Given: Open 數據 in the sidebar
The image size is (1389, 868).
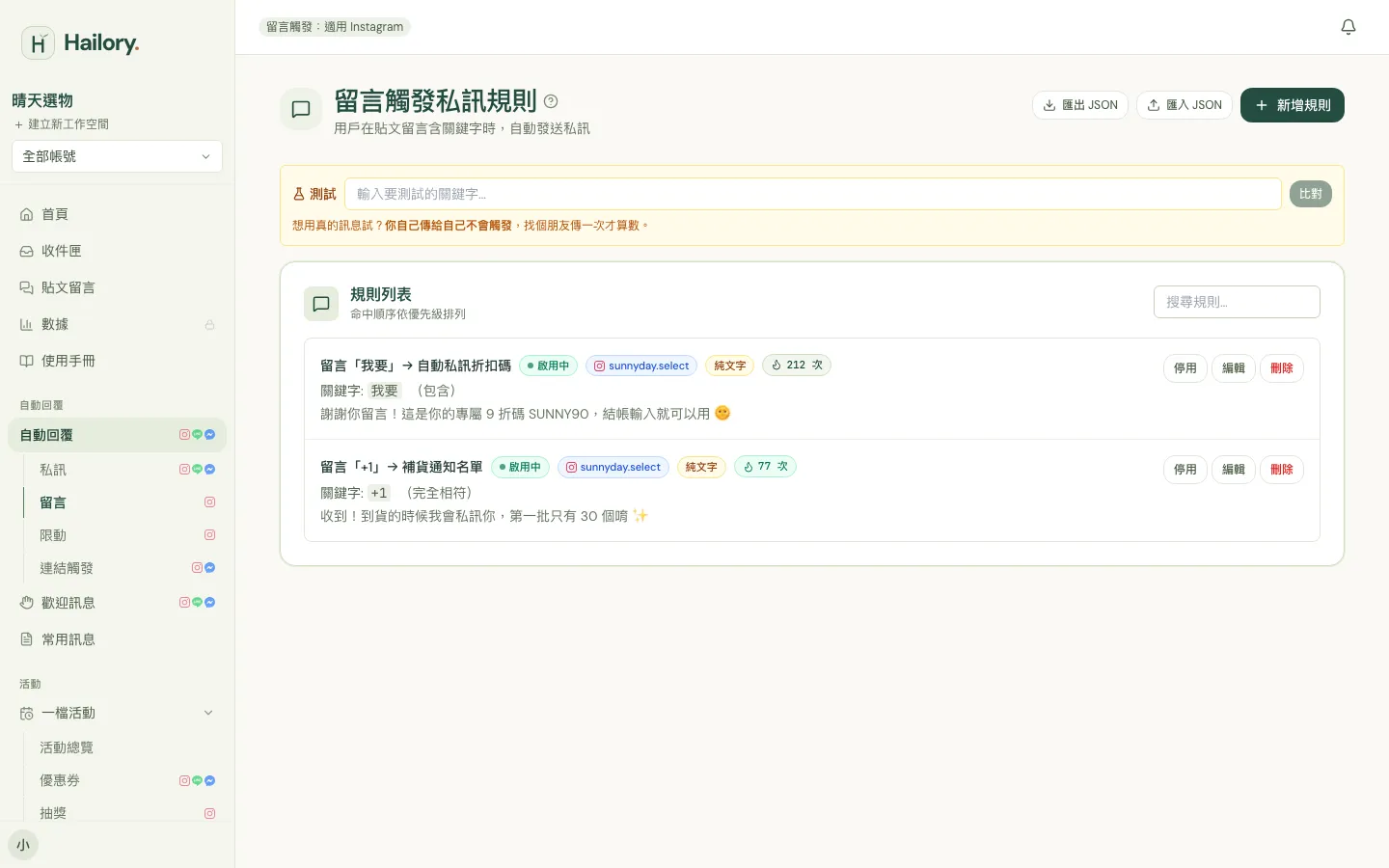Looking at the screenshot, I should click(x=117, y=324).
